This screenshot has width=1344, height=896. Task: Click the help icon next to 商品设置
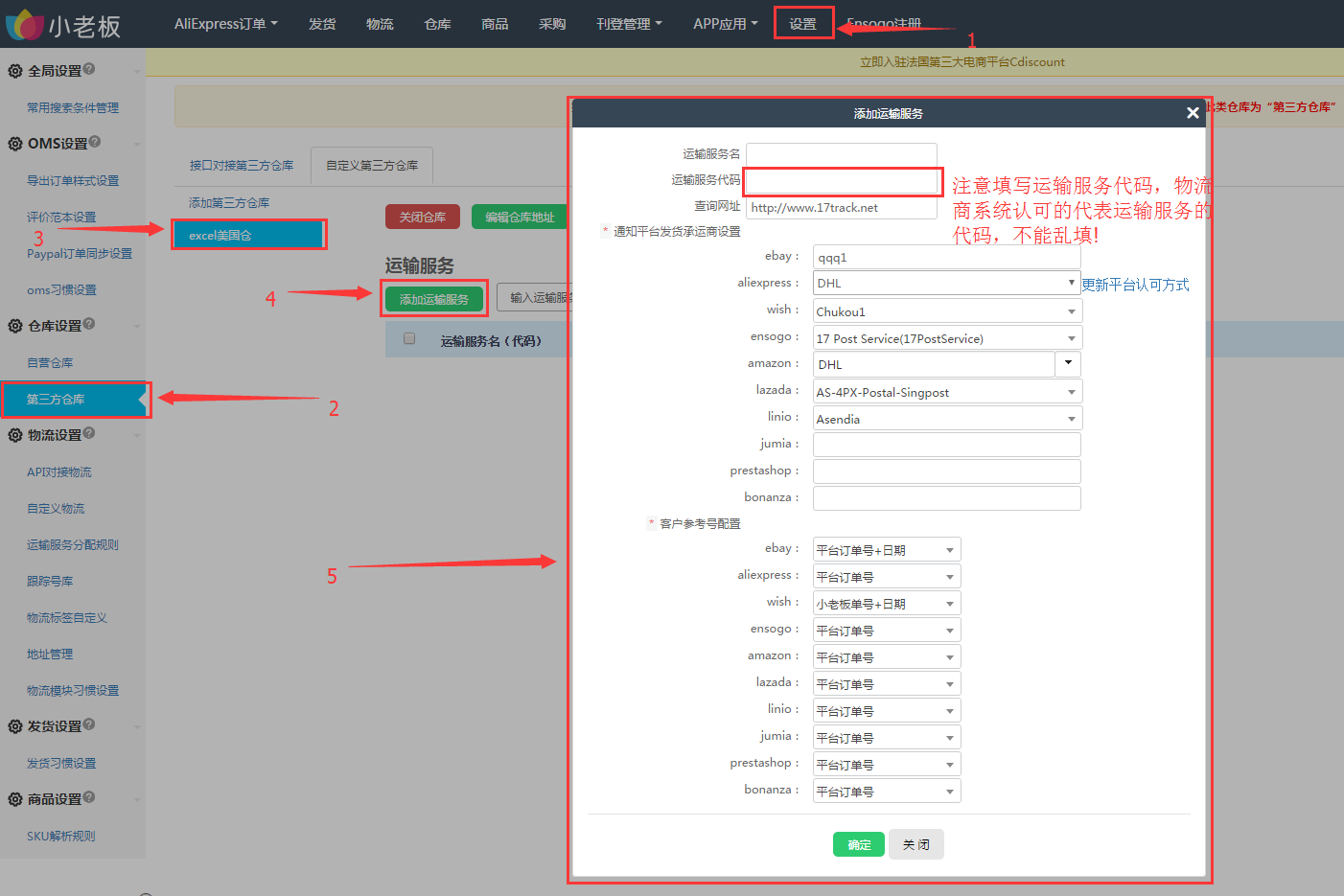pos(89,797)
